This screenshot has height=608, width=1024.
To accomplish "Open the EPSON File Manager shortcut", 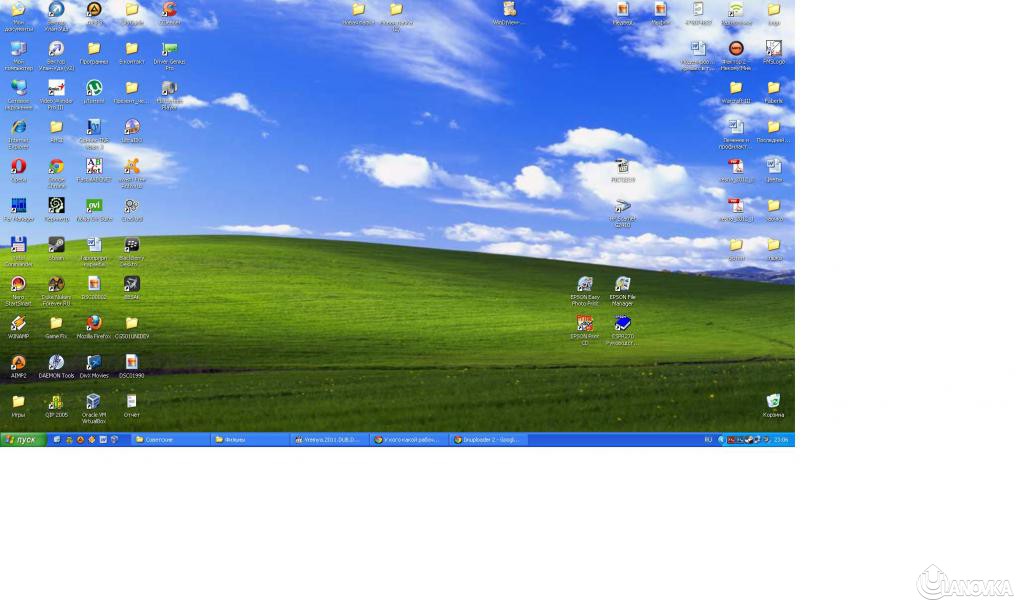I will (623, 291).
